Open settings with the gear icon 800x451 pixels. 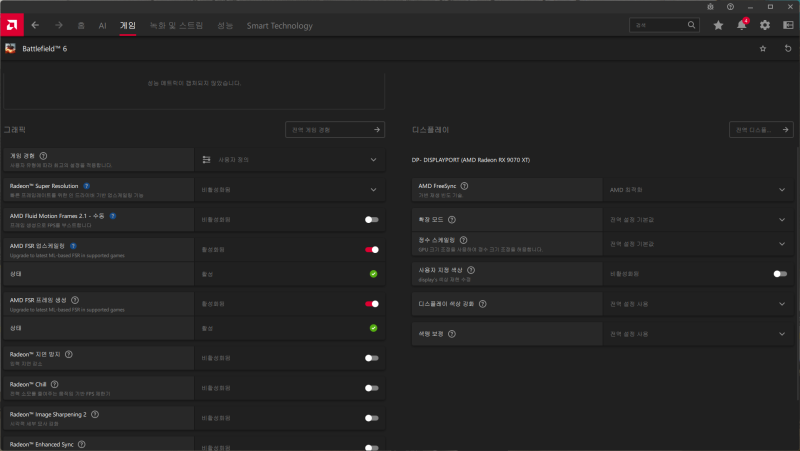pyautogui.click(x=765, y=25)
